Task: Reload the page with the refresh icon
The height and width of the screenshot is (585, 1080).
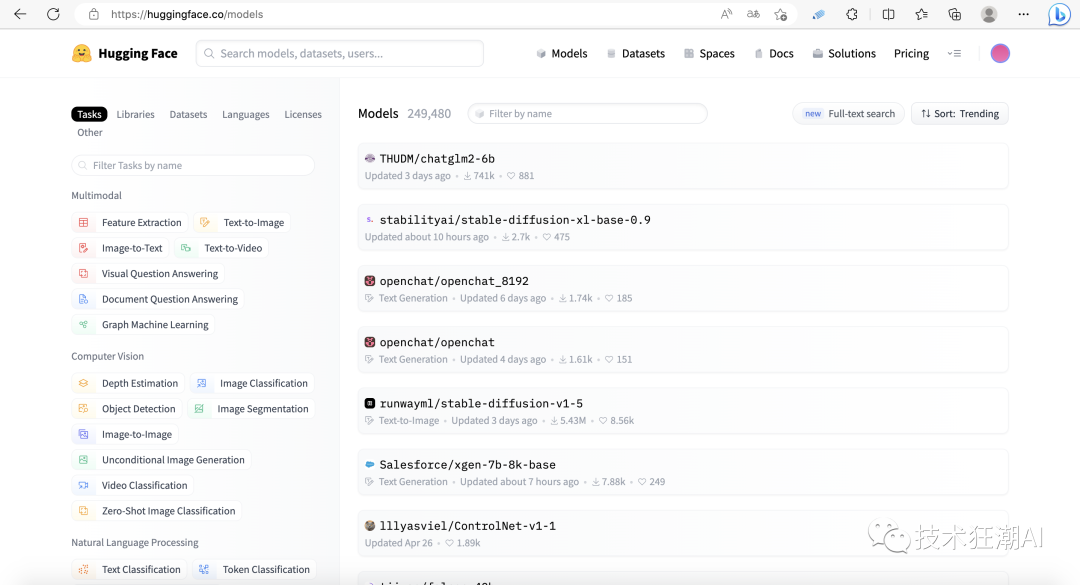Action: [x=53, y=14]
